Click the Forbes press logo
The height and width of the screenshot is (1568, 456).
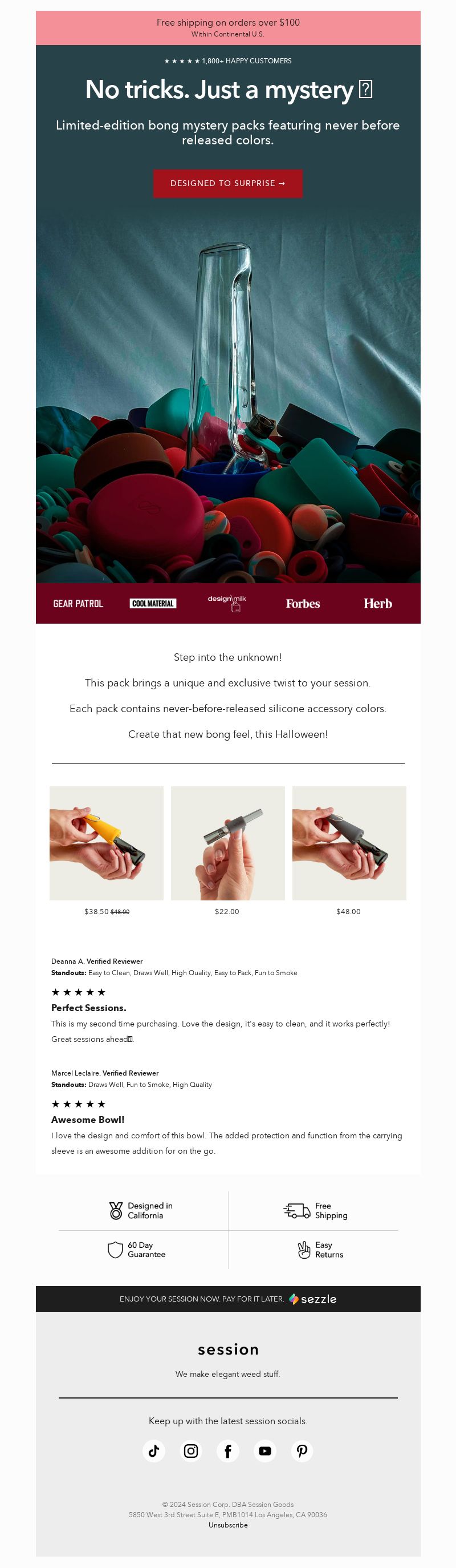pos(303,603)
